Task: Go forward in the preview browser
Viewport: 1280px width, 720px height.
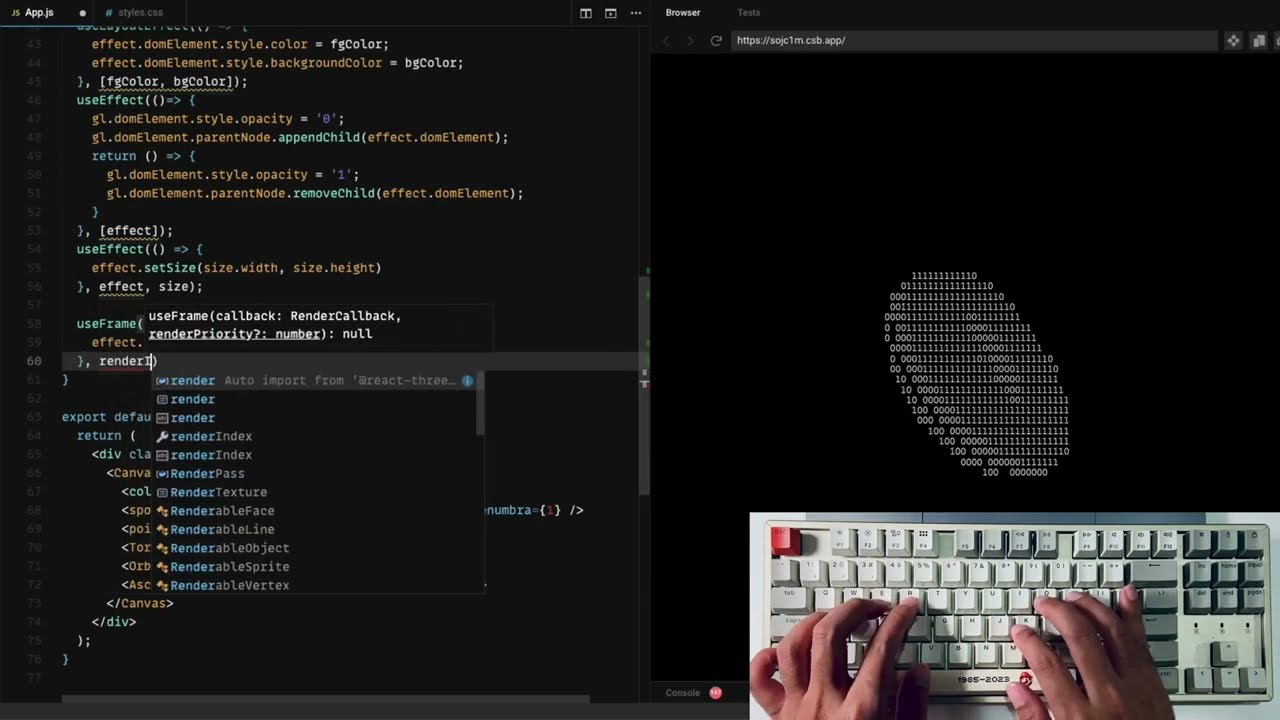Action: pyautogui.click(x=691, y=41)
